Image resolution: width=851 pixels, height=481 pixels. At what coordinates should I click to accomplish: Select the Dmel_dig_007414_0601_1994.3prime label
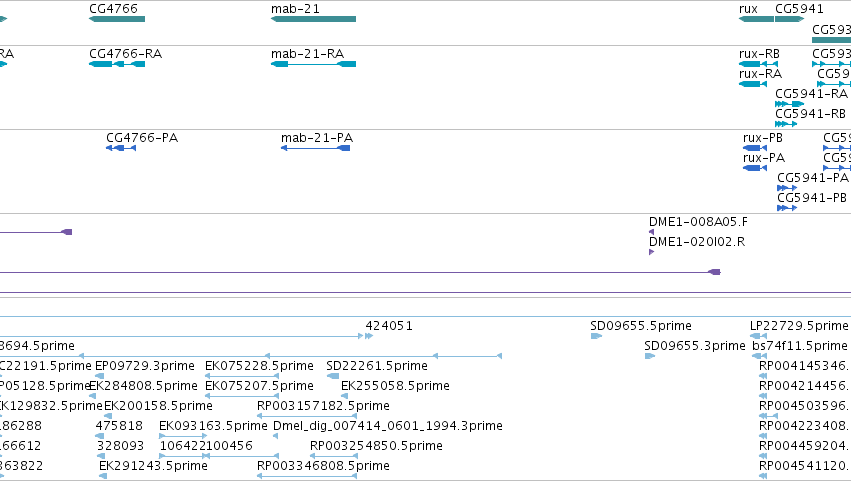(388, 426)
